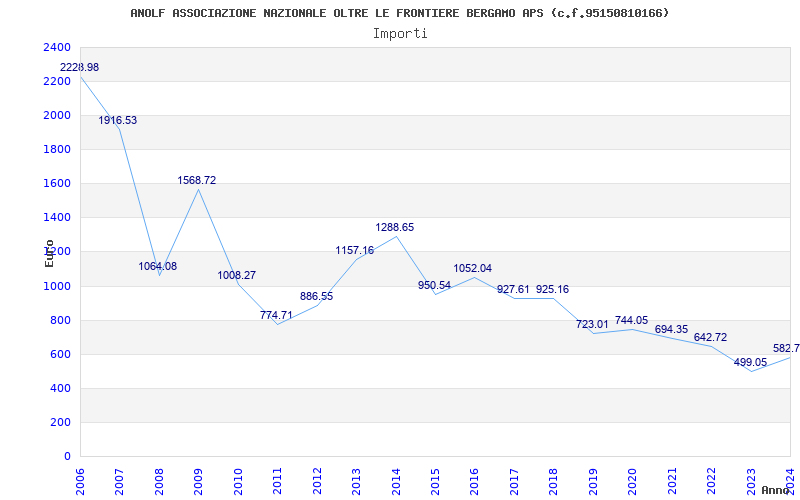Click the 2019 year axis label

point(593,482)
